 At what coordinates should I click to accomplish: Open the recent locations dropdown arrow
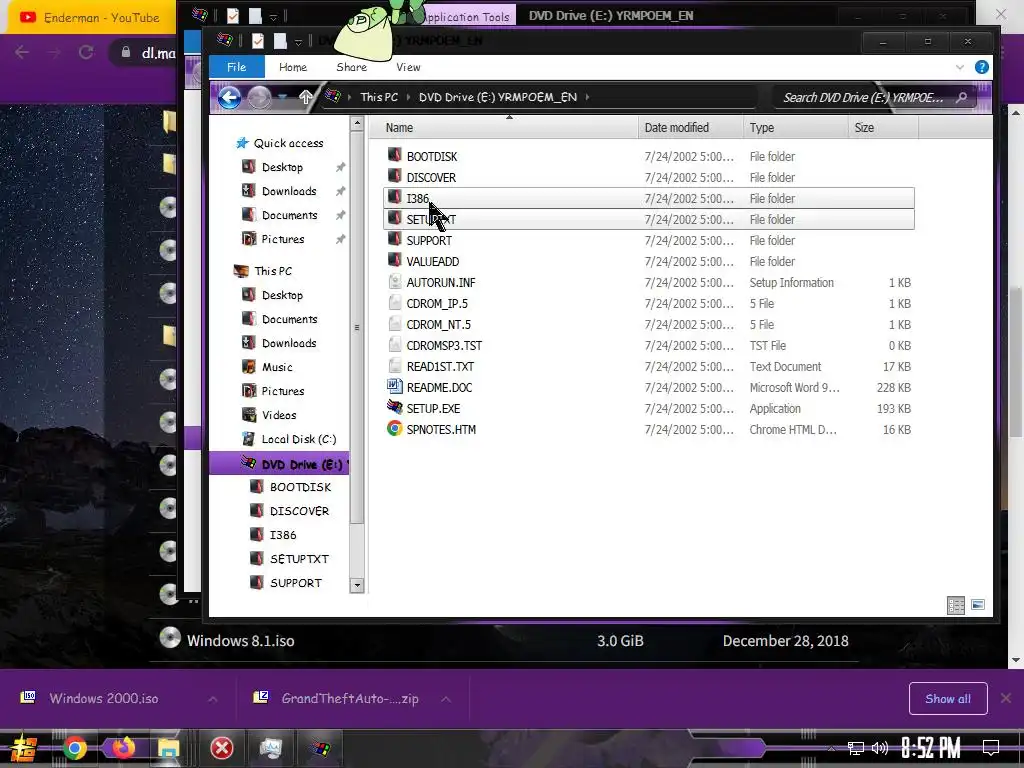pos(283,97)
